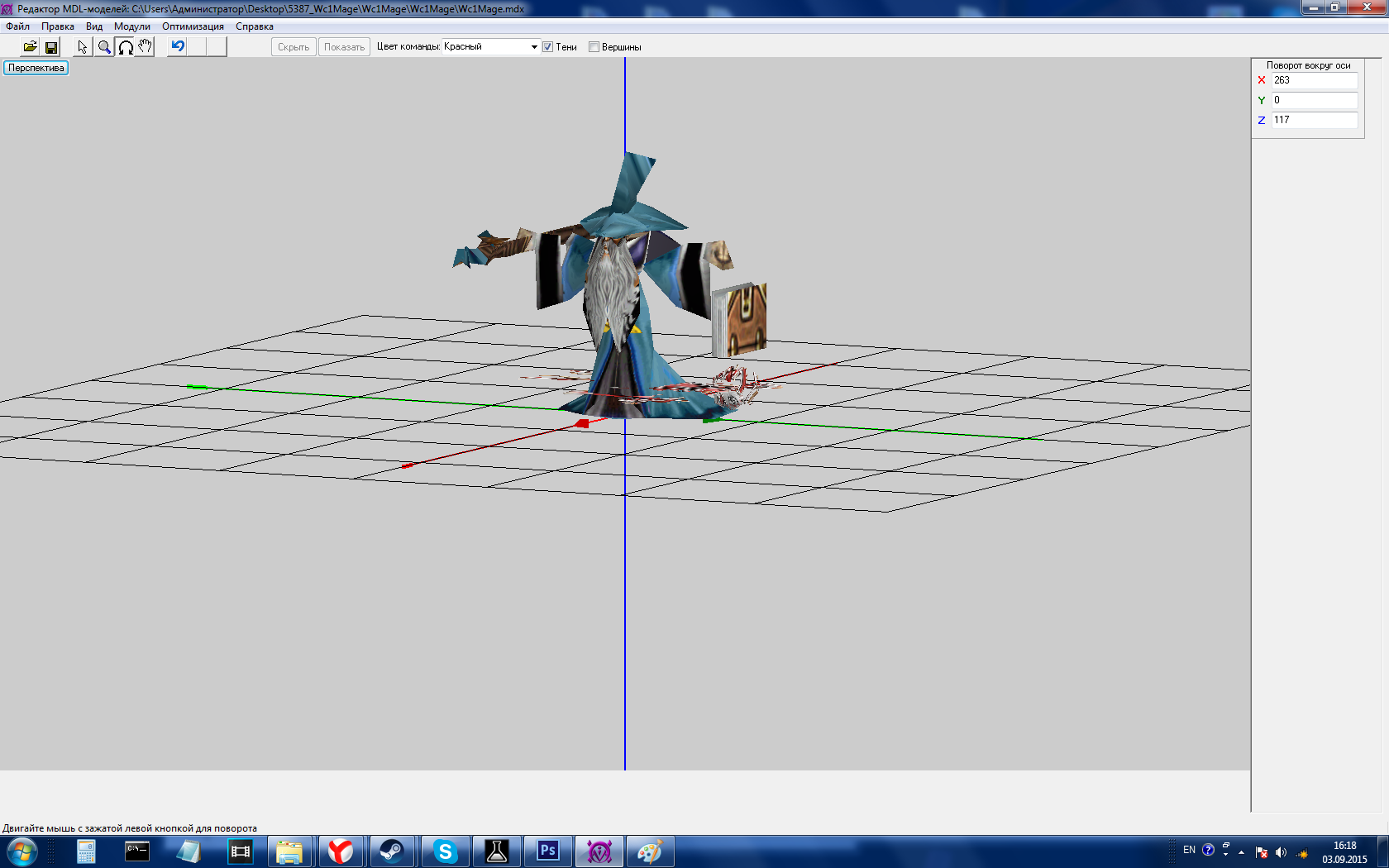Toggle the Тени shadows checkbox
Screen dimensions: 1389x868
(x=547, y=47)
